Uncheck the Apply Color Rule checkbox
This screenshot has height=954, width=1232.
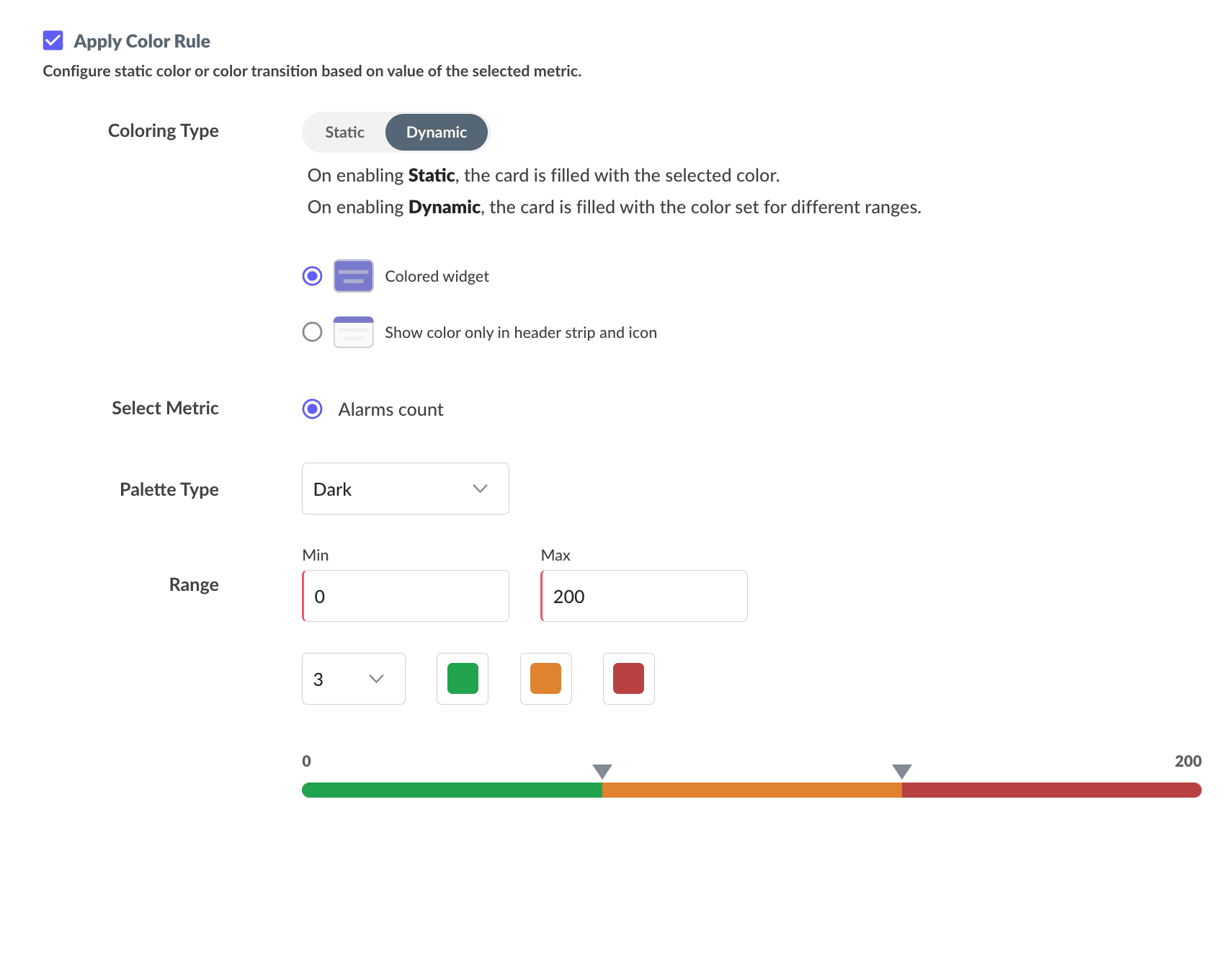pyautogui.click(x=53, y=40)
